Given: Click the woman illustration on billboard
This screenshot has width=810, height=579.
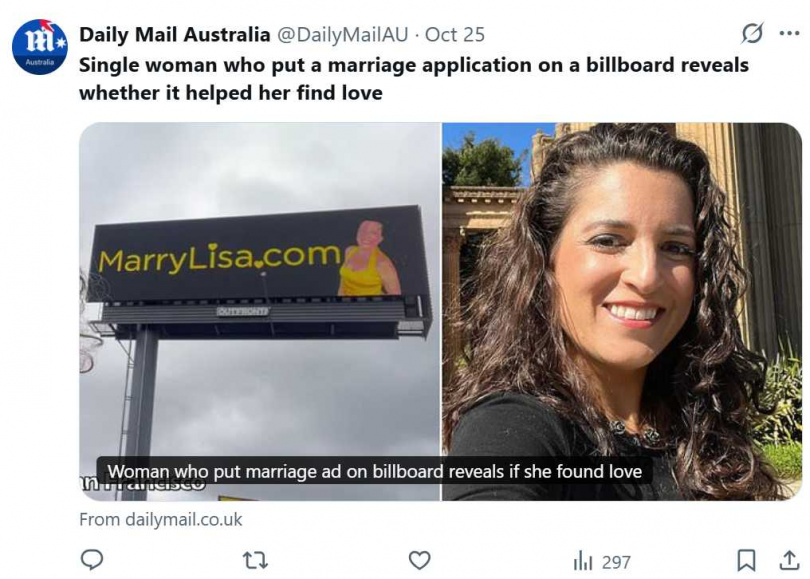Looking at the screenshot, I should (x=368, y=258).
